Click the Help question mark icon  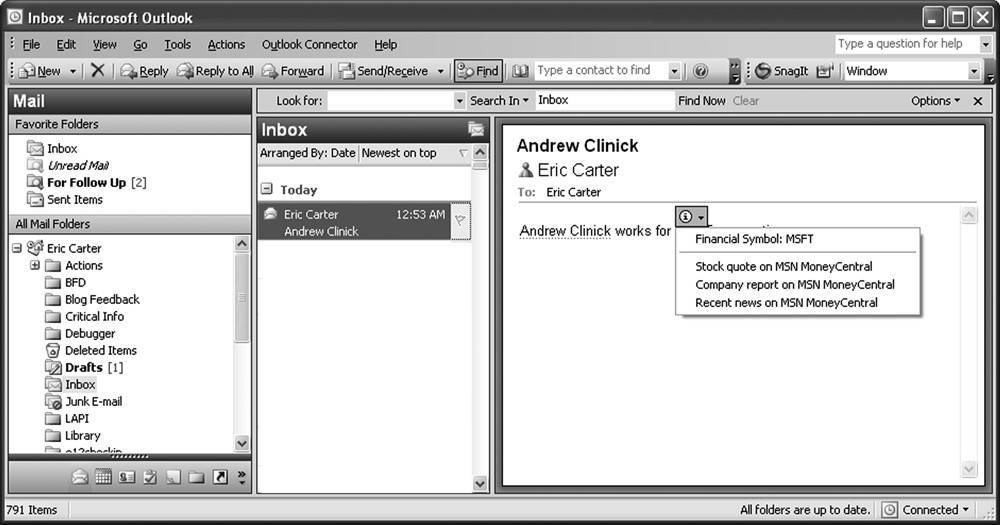700,71
